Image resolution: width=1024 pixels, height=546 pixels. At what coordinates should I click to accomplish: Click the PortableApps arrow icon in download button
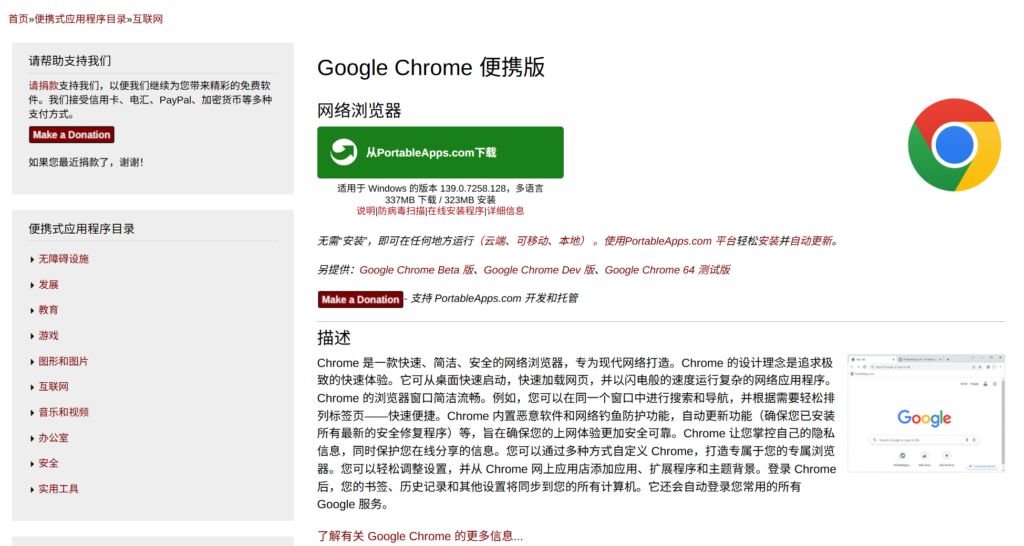tap(344, 152)
